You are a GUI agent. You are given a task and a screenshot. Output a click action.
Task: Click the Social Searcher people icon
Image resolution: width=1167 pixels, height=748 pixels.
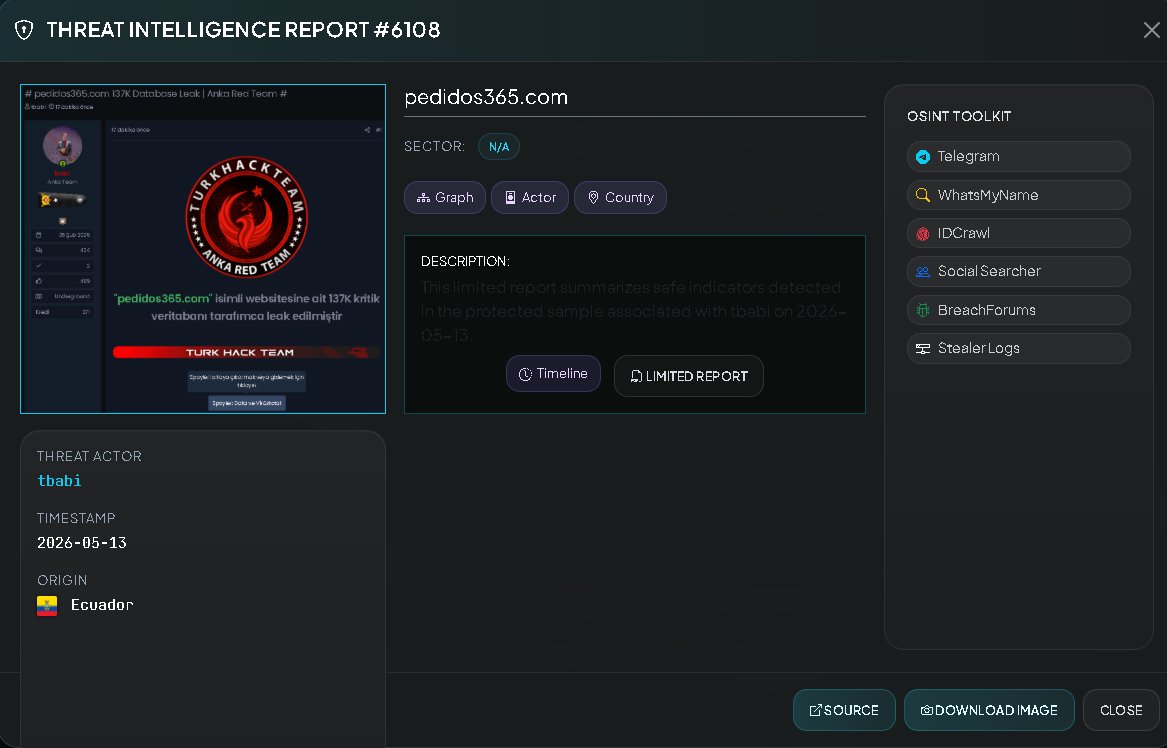(x=923, y=272)
